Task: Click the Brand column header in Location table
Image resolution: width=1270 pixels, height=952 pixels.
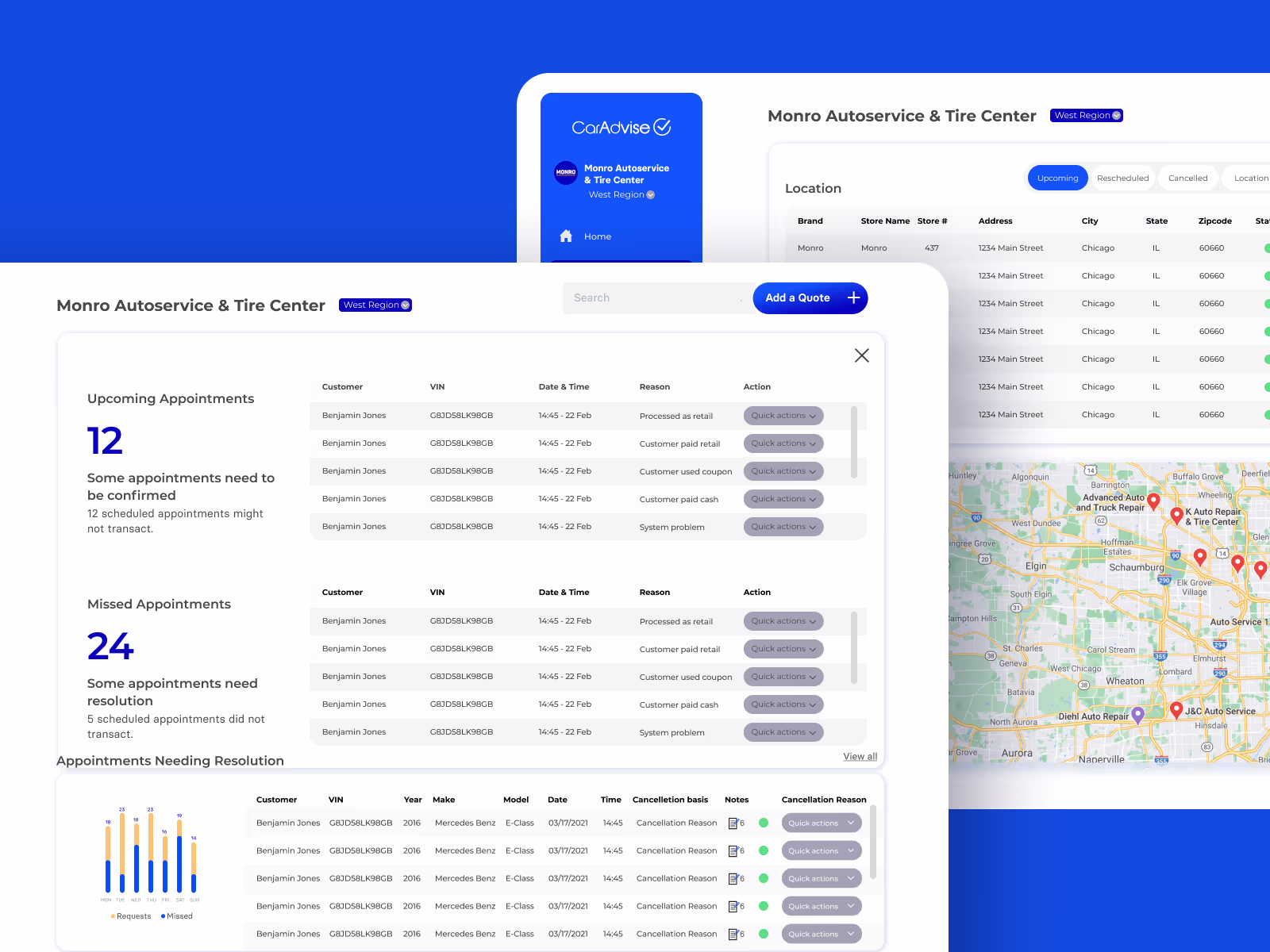Action: coord(810,221)
